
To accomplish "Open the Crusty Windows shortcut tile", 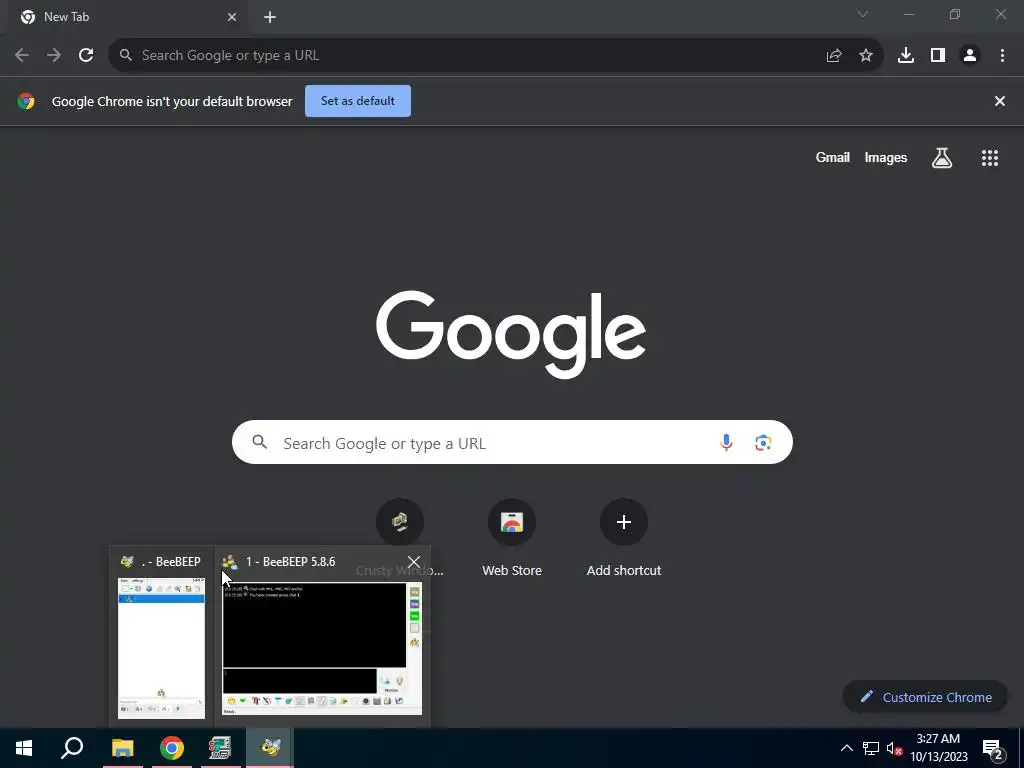I will pyautogui.click(x=400, y=522).
